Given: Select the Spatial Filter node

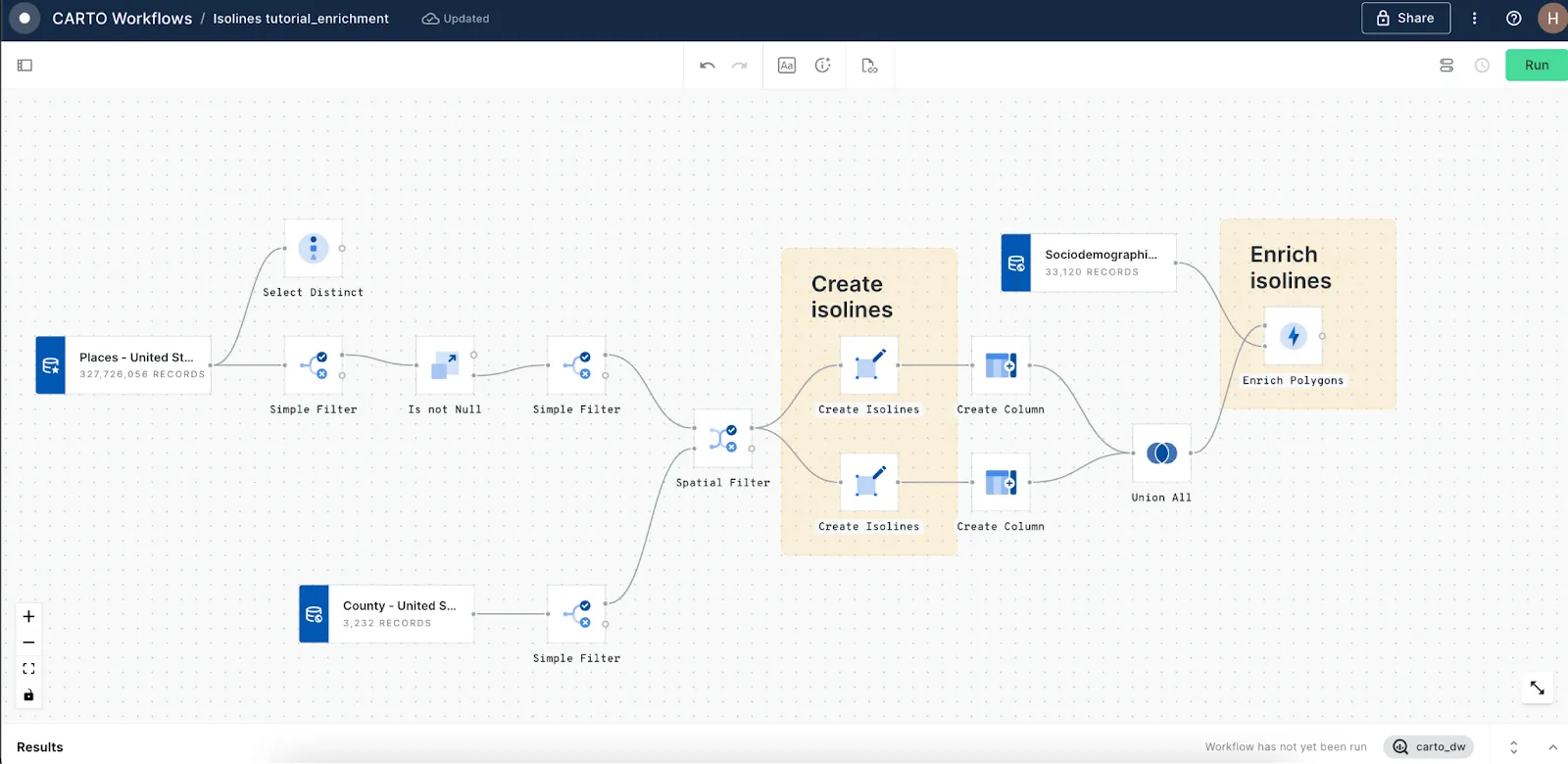Looking at the screenshot, I should pos(723,439).
